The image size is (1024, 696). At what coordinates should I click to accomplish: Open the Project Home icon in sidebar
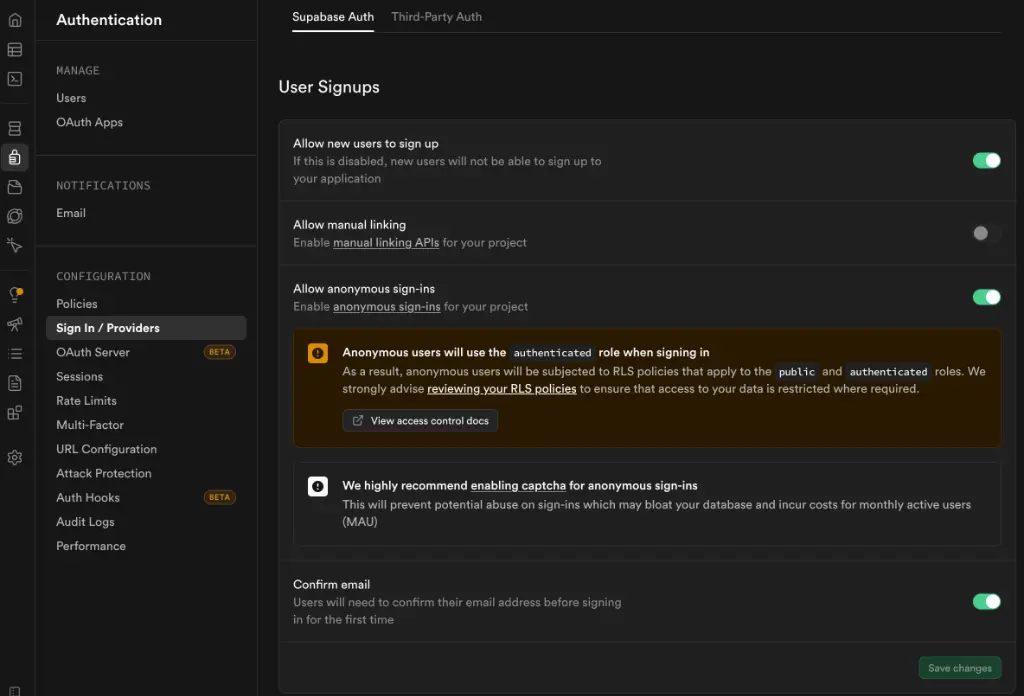point(15,20)
